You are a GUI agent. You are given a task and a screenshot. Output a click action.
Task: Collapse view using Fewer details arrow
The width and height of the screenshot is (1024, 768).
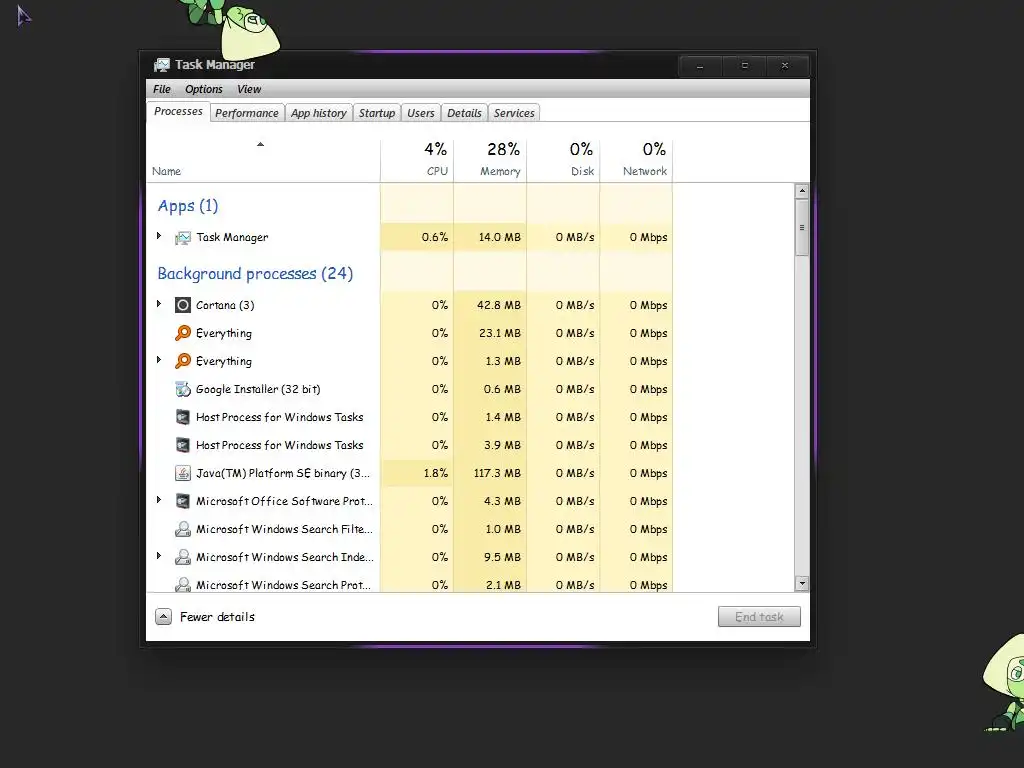tap(163, 616)
